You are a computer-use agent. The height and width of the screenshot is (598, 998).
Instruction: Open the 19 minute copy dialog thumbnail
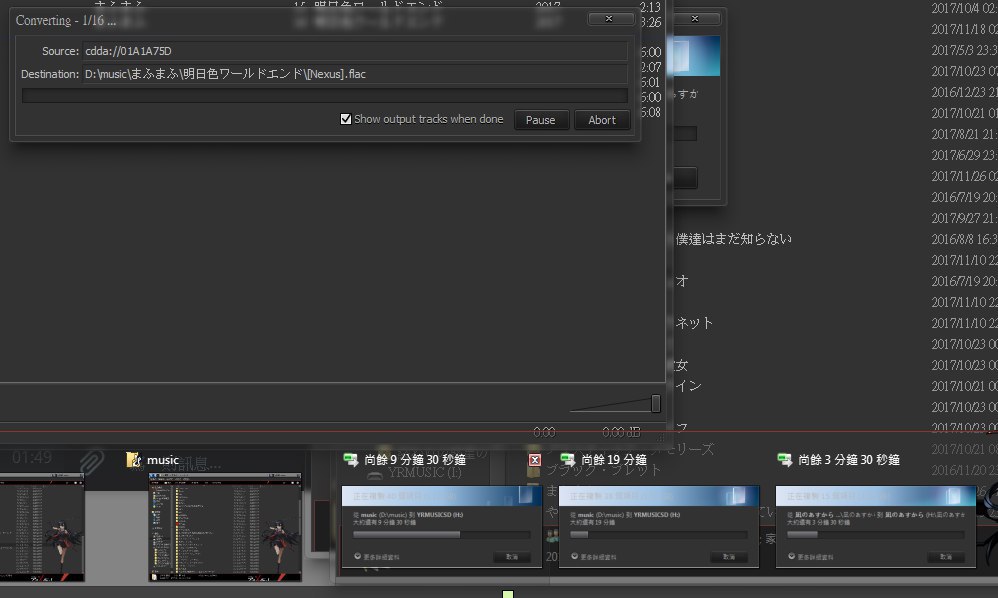coord(659,526)
